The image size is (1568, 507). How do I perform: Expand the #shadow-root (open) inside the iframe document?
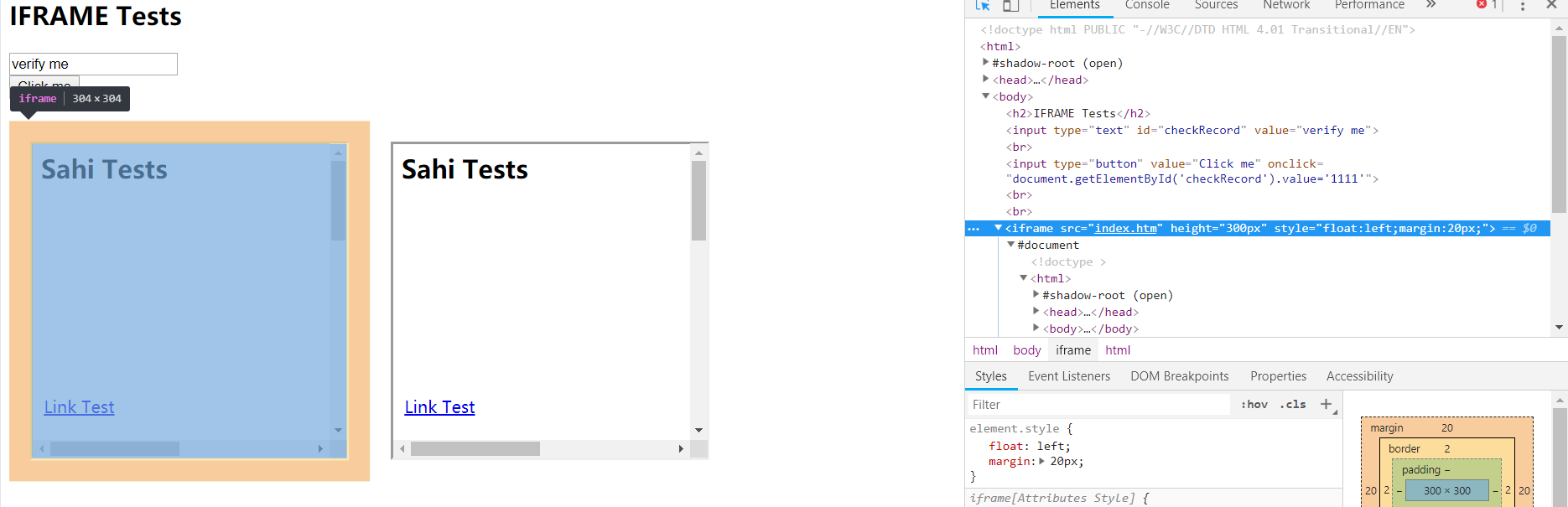[1036, 294]
